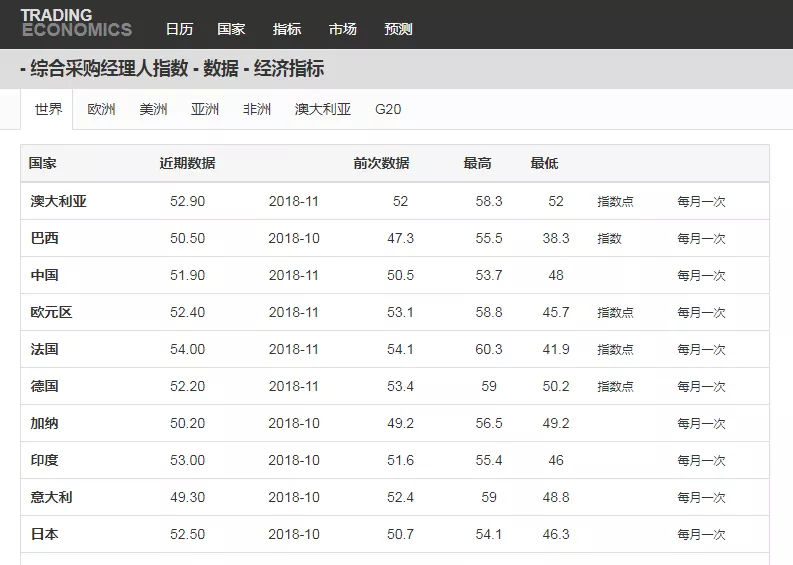Open the 日本 country link
This screenshot has height=565, width=793.
click(x=44, y=534)
